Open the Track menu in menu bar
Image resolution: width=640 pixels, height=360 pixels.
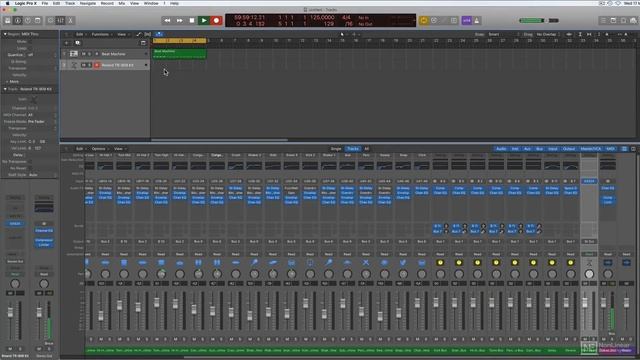[70, 3]
